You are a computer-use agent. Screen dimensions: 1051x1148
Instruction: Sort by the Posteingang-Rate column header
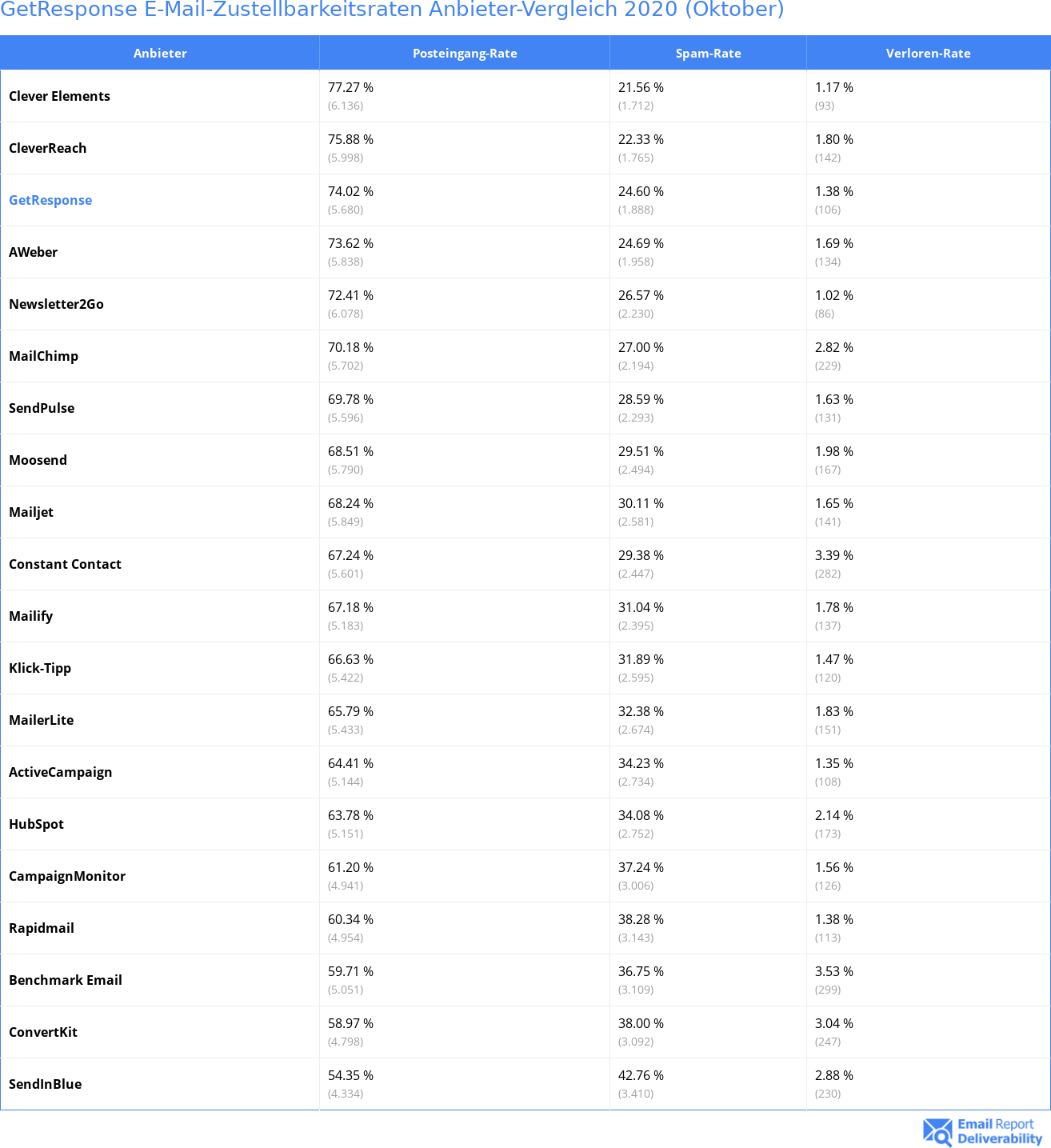(x=465, y=54)
